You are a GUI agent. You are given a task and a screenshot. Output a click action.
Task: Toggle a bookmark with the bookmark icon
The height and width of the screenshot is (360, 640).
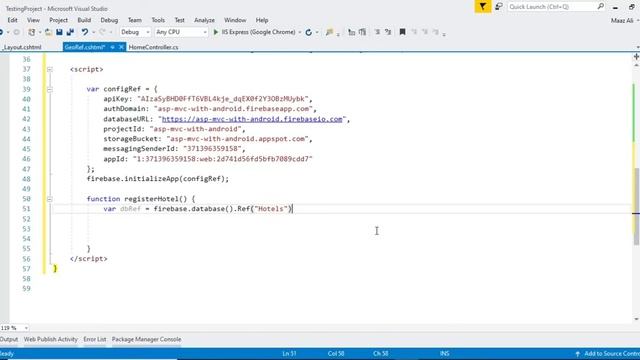tap(402, 32)
